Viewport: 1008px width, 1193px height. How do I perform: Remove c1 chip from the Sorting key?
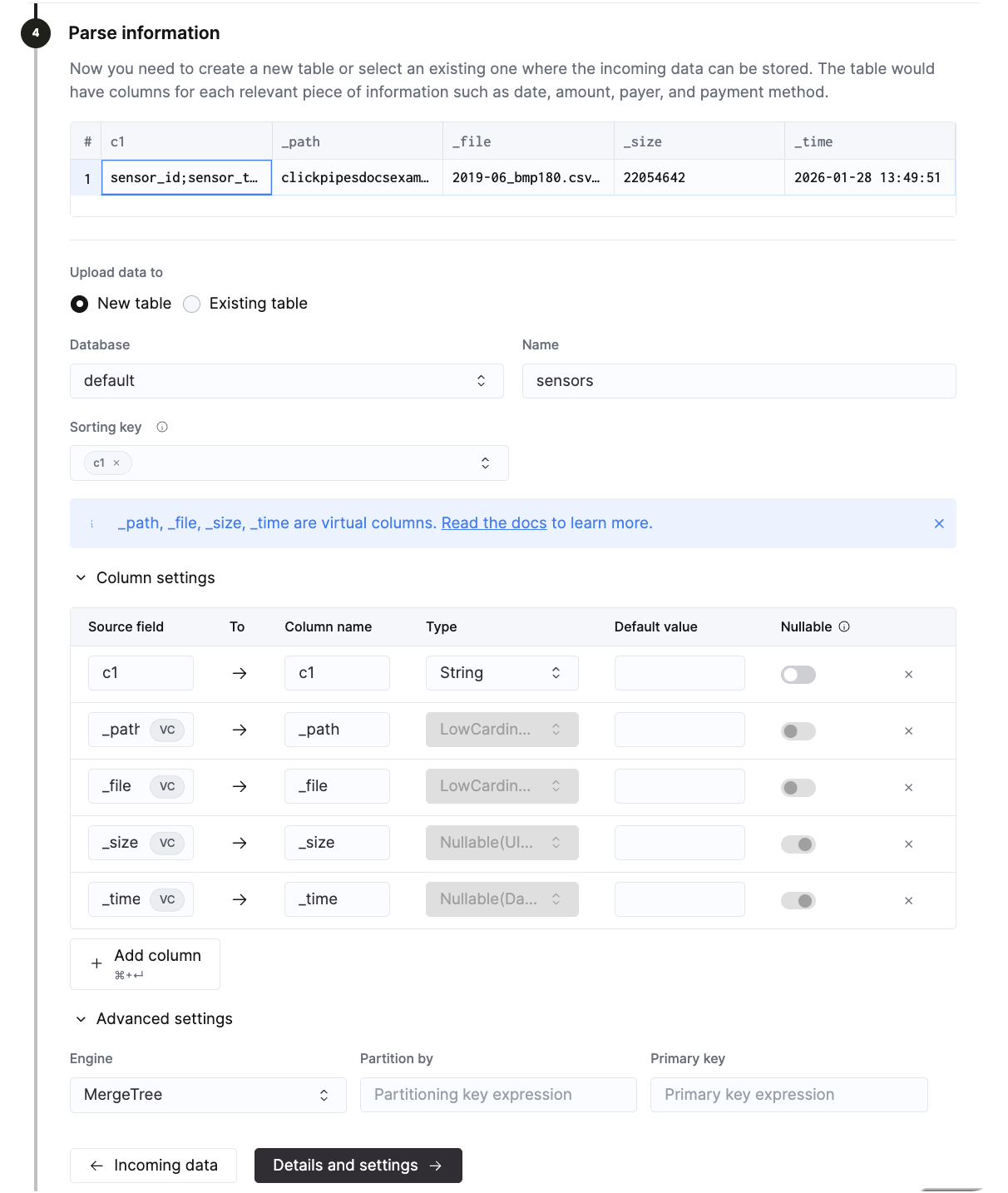tap(117, 463)
